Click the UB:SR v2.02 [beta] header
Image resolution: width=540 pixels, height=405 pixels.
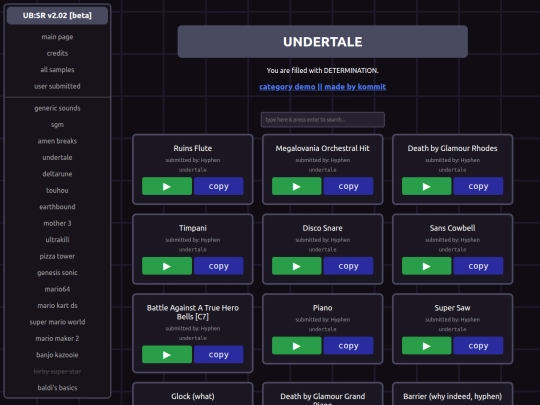57,15
